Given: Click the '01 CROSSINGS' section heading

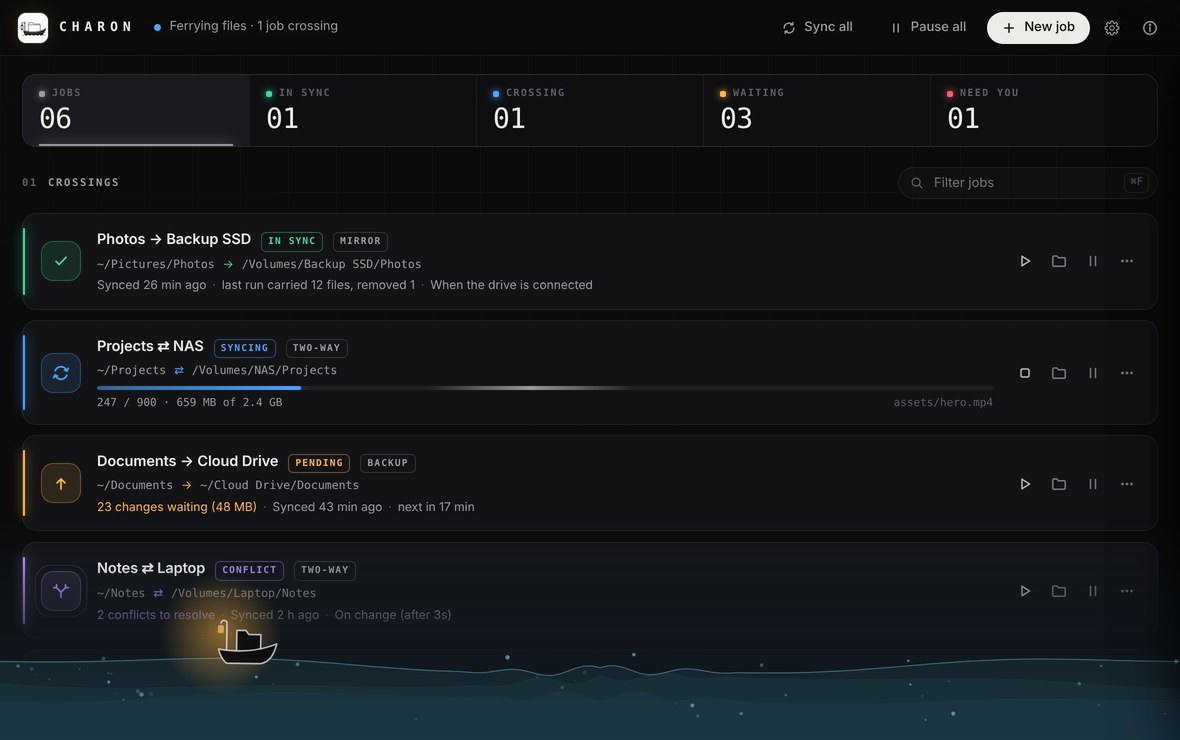Looking at the screenshot, I should [71, 182].
